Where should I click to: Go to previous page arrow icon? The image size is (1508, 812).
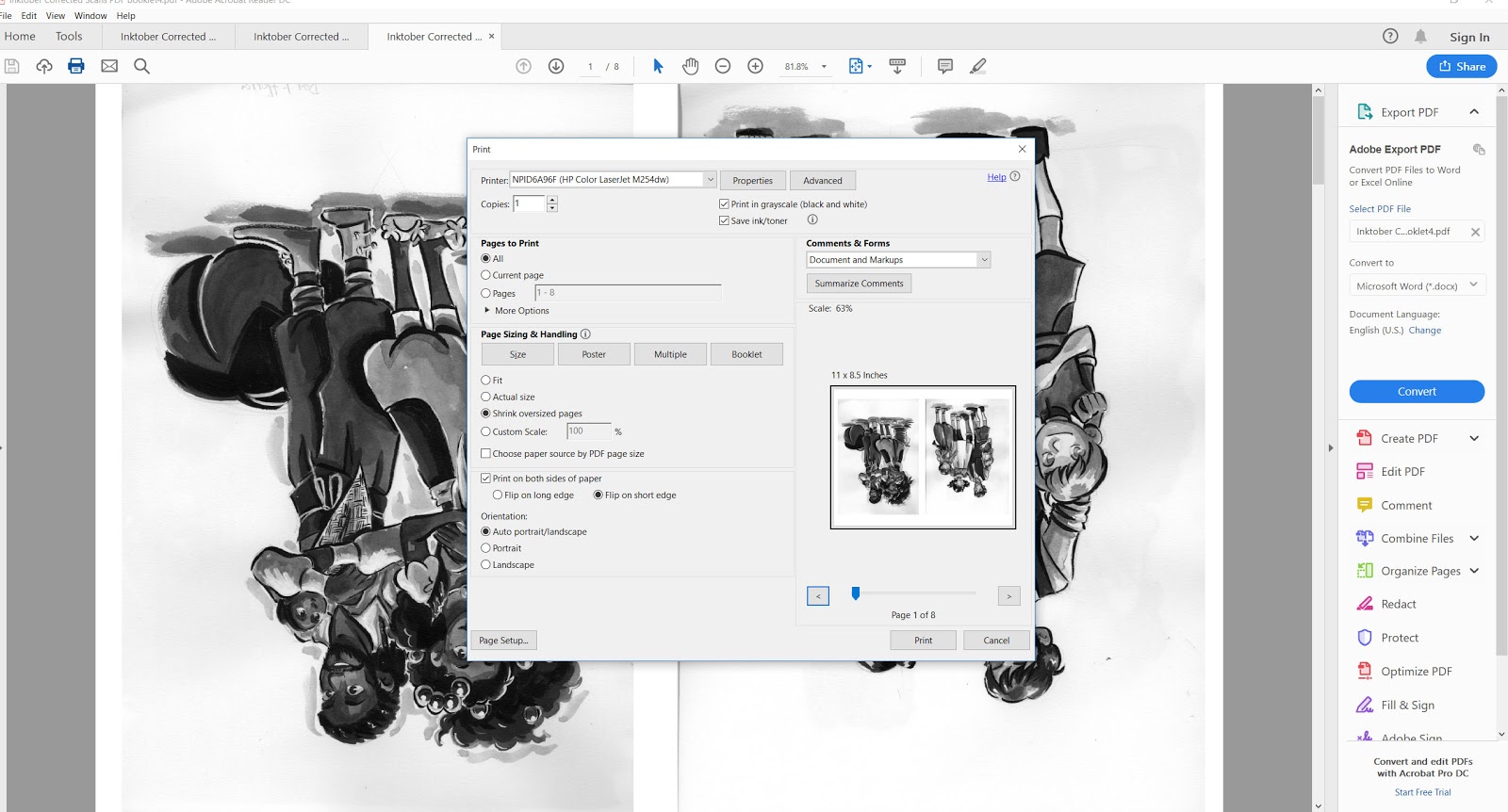click(524, 66)
